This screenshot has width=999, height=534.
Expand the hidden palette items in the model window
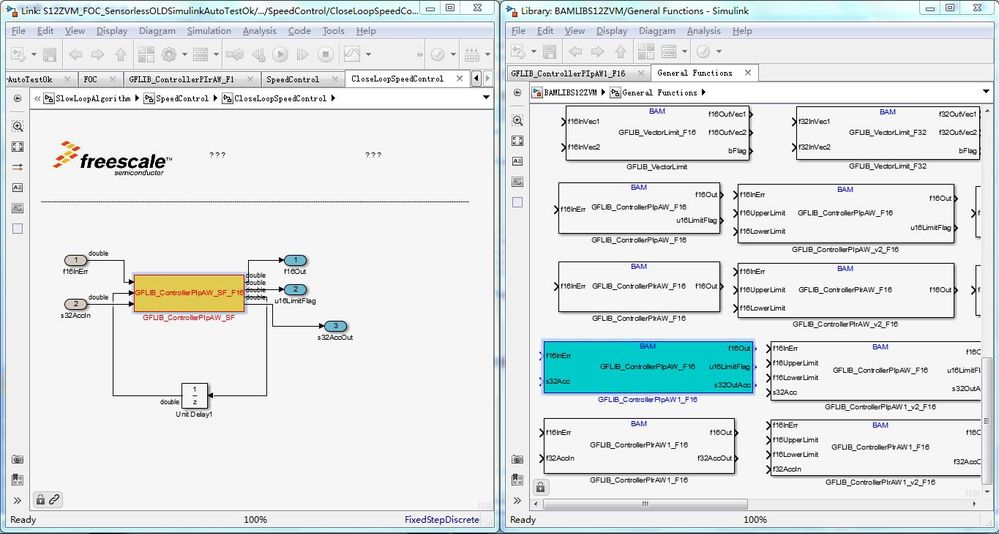click(x=17, y=500)
